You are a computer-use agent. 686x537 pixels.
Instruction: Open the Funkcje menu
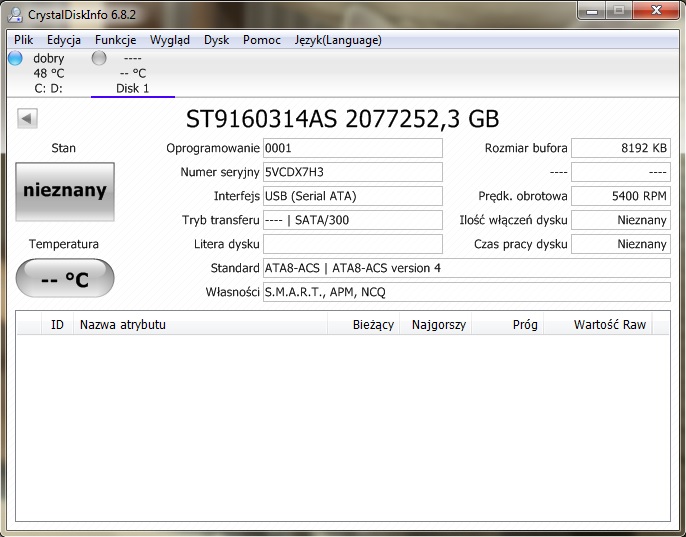click(116, 40)
